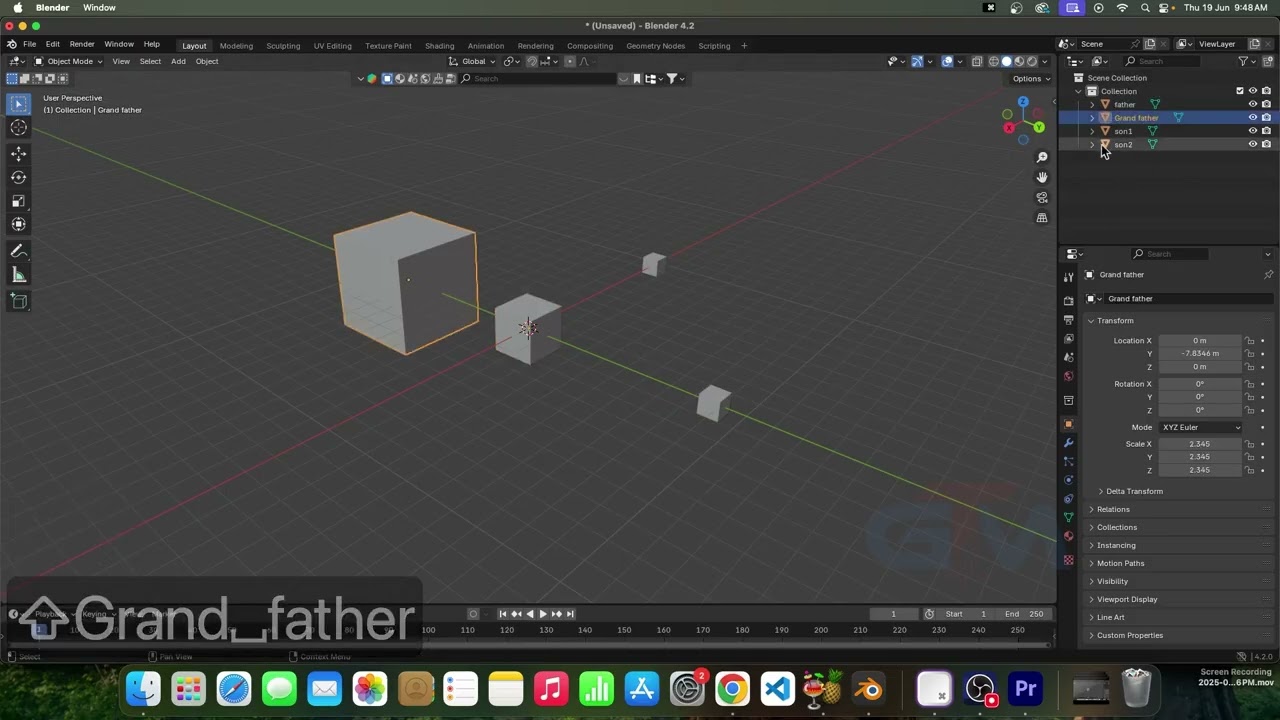Select the Measure tool
The height and width of the screenshot is (720, 1280).
(x=18, y=275)
